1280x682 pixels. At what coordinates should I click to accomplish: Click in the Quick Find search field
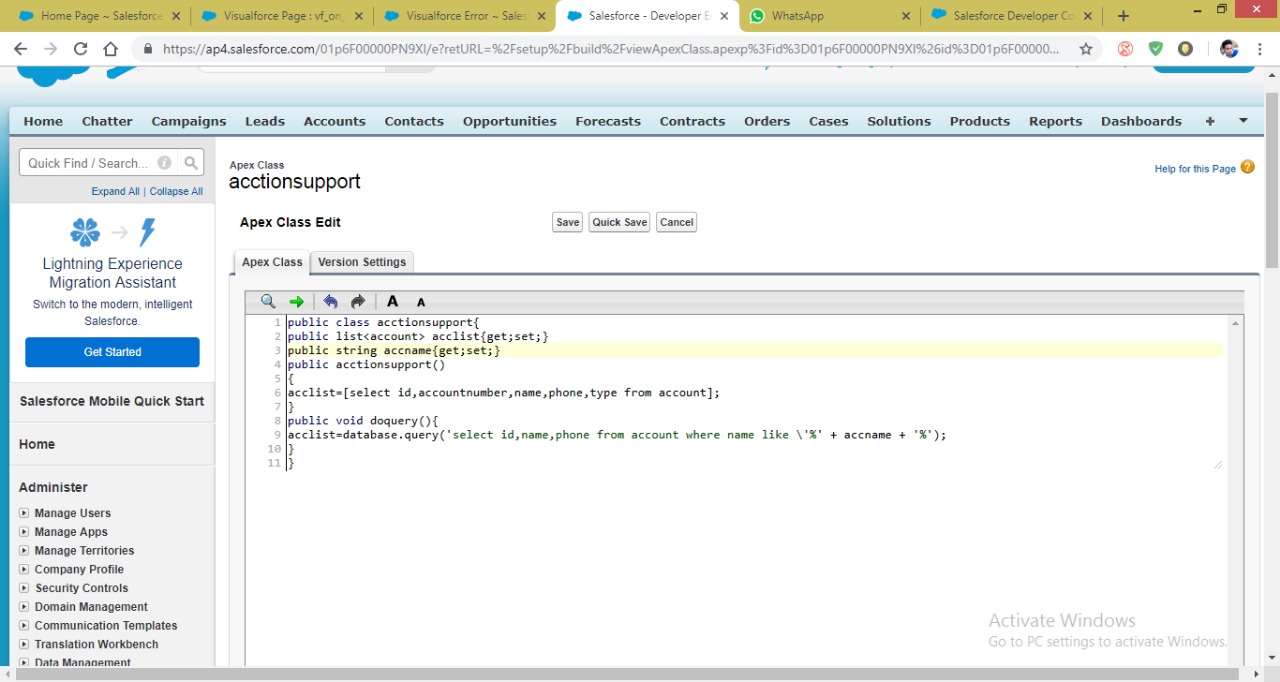[90, 163]
